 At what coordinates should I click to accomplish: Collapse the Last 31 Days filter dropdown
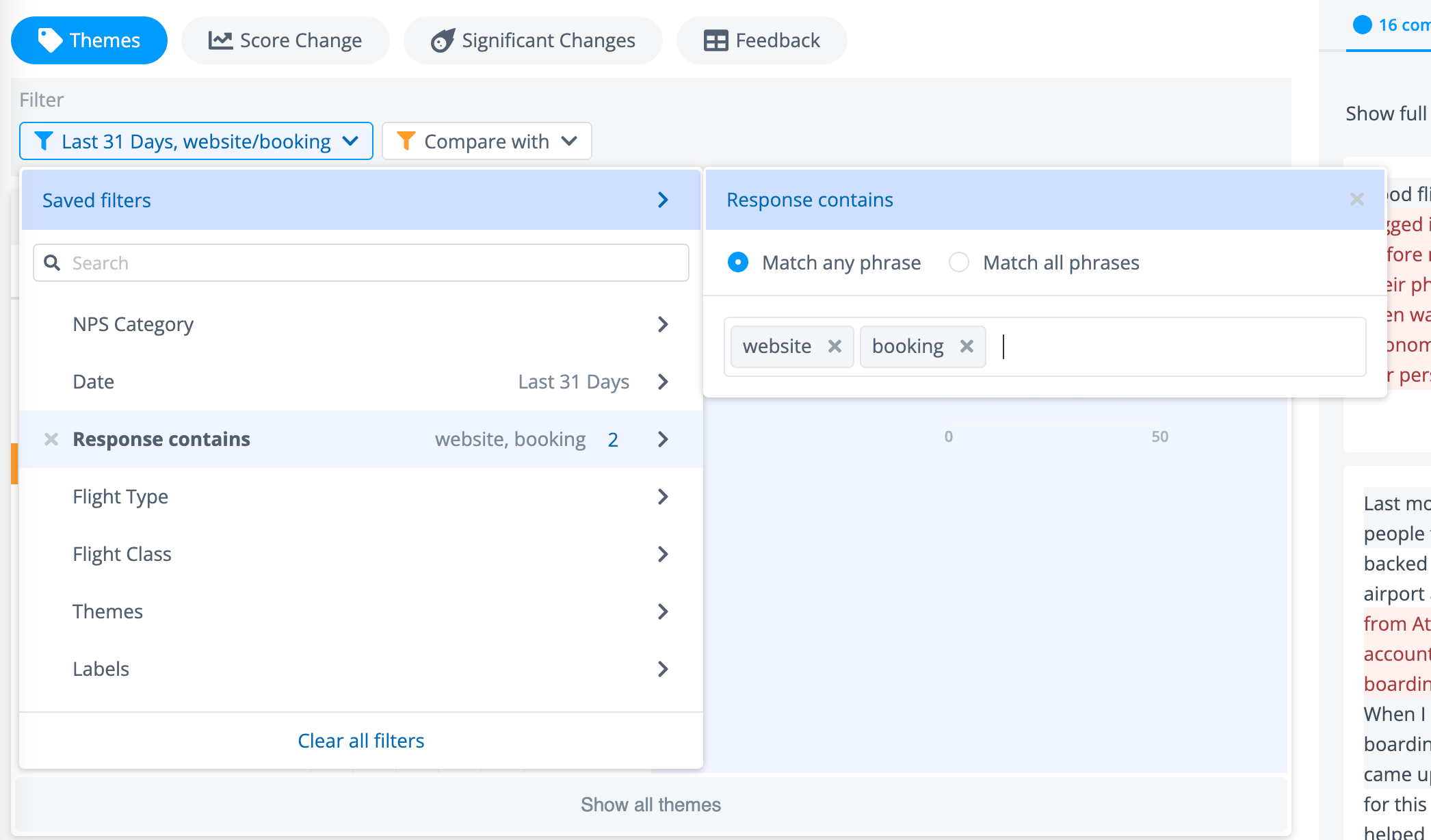(196, 141)
